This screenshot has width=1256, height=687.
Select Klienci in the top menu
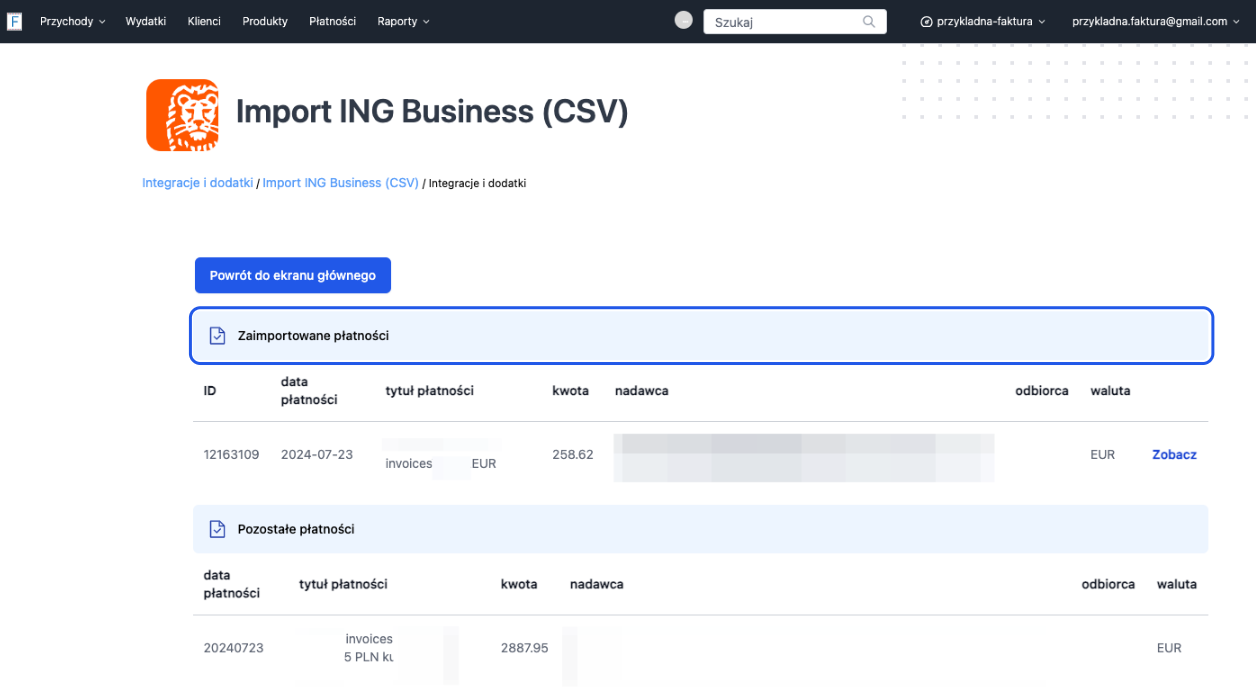pyautogui.click(x=203, y=20)
